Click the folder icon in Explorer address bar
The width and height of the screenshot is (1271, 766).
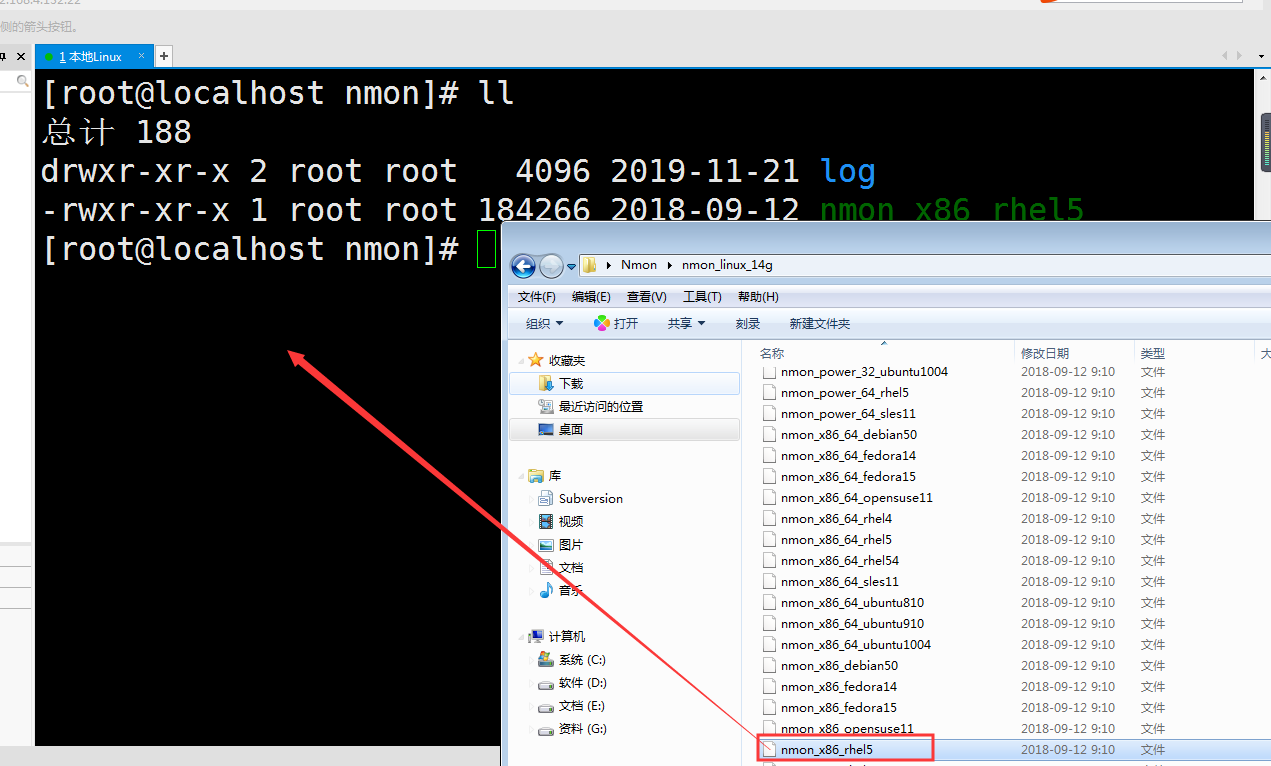pyautogui.click(x=590, y=265)
